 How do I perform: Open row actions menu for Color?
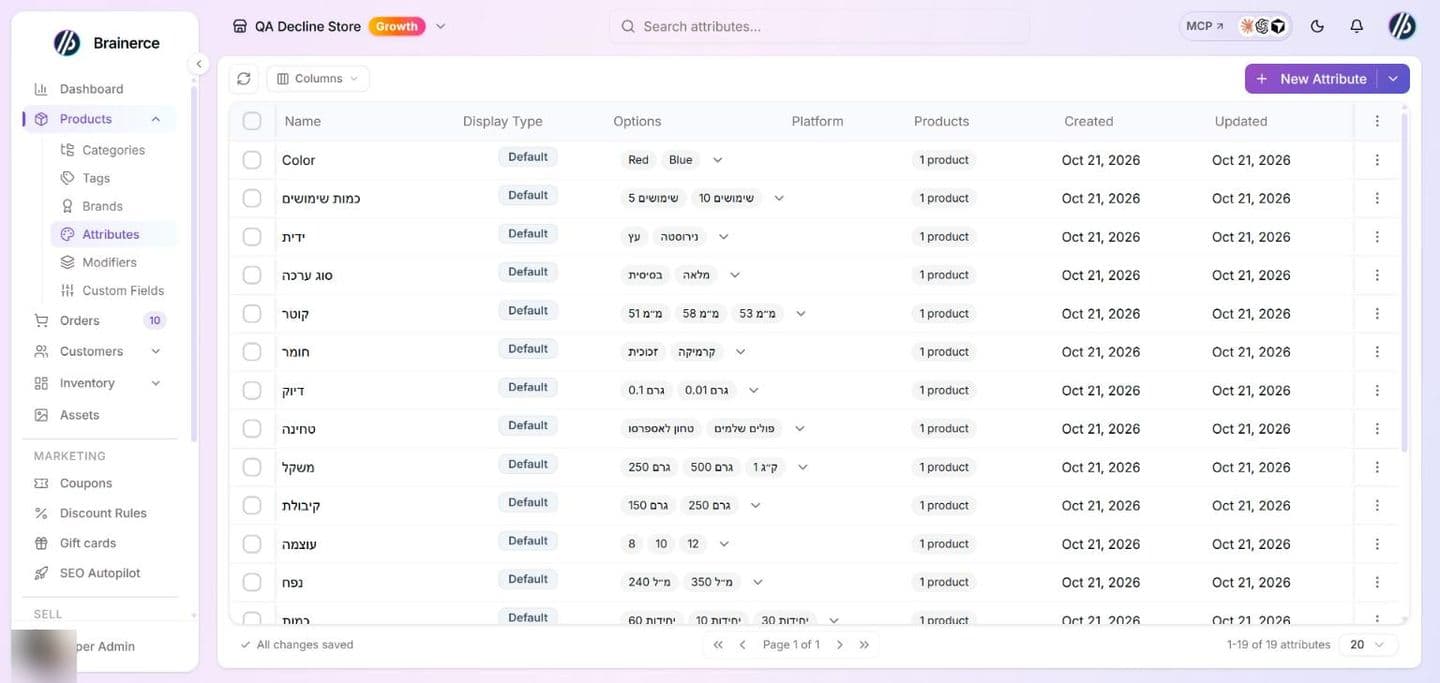point(1377,160)
